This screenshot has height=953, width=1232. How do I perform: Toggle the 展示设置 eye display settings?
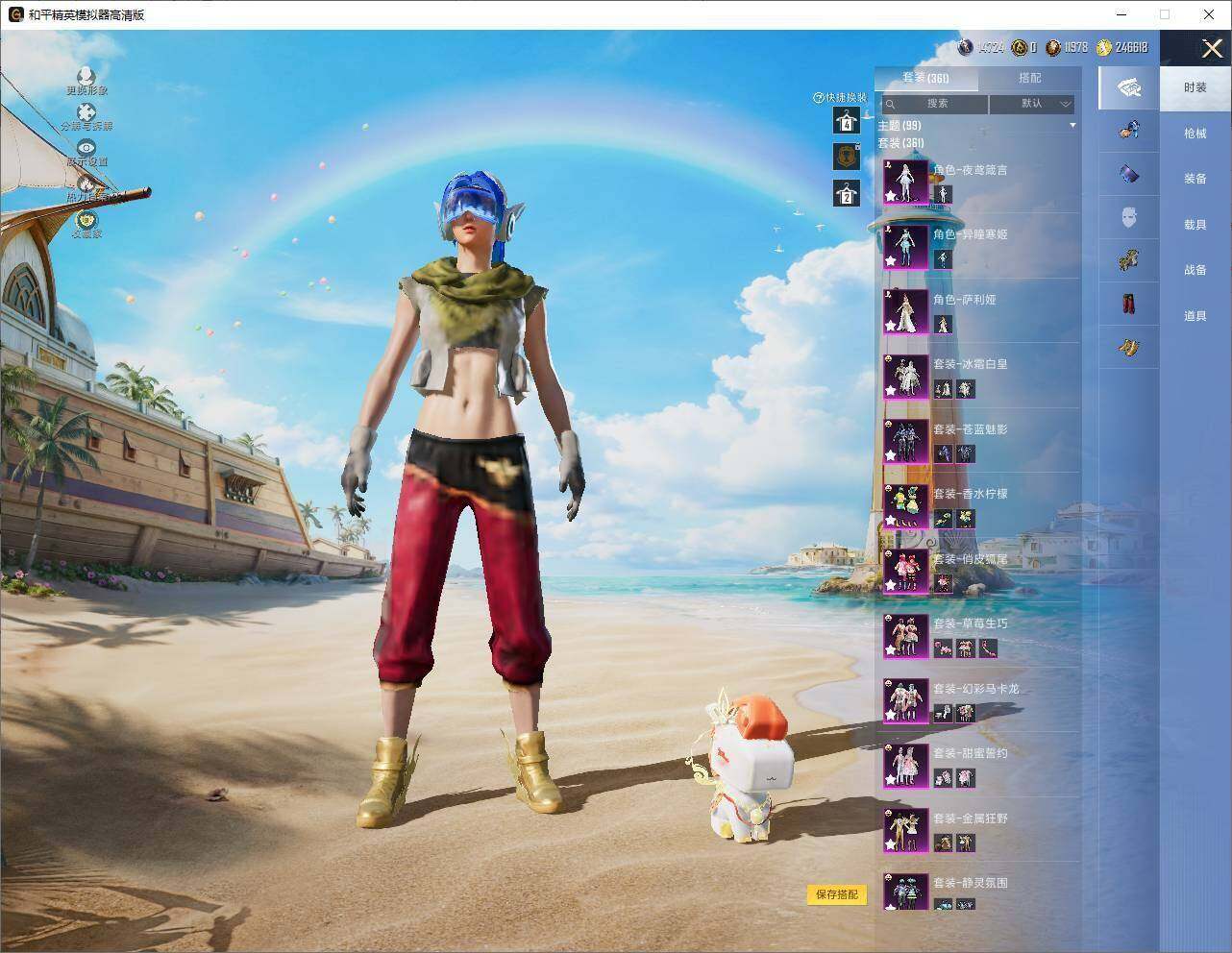(x=86, y=148)
